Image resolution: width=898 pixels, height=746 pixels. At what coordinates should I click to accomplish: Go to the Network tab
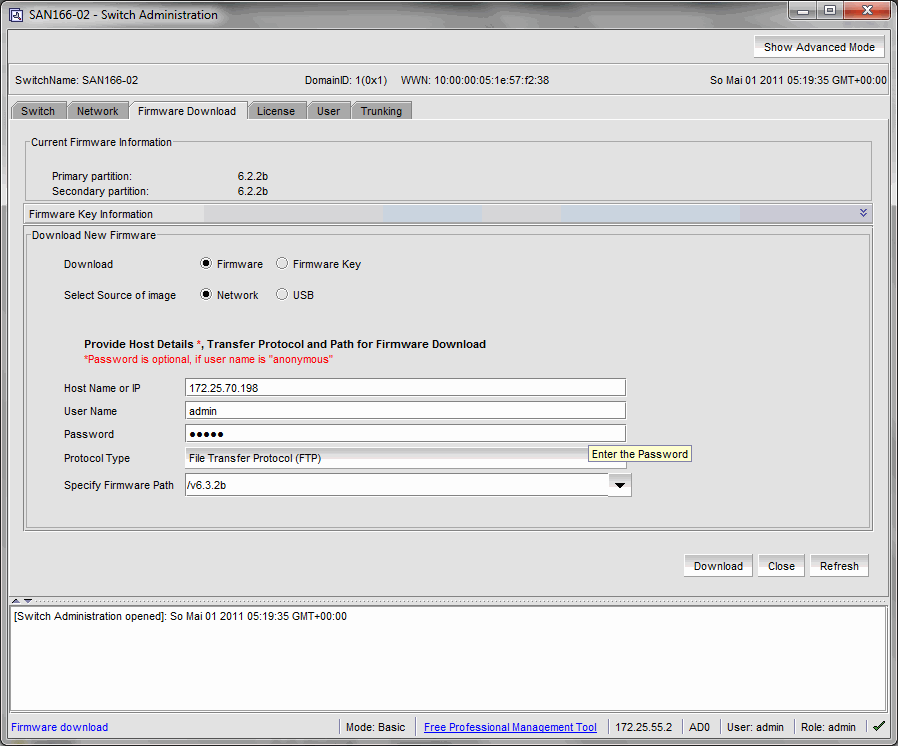tap(97, 111)
